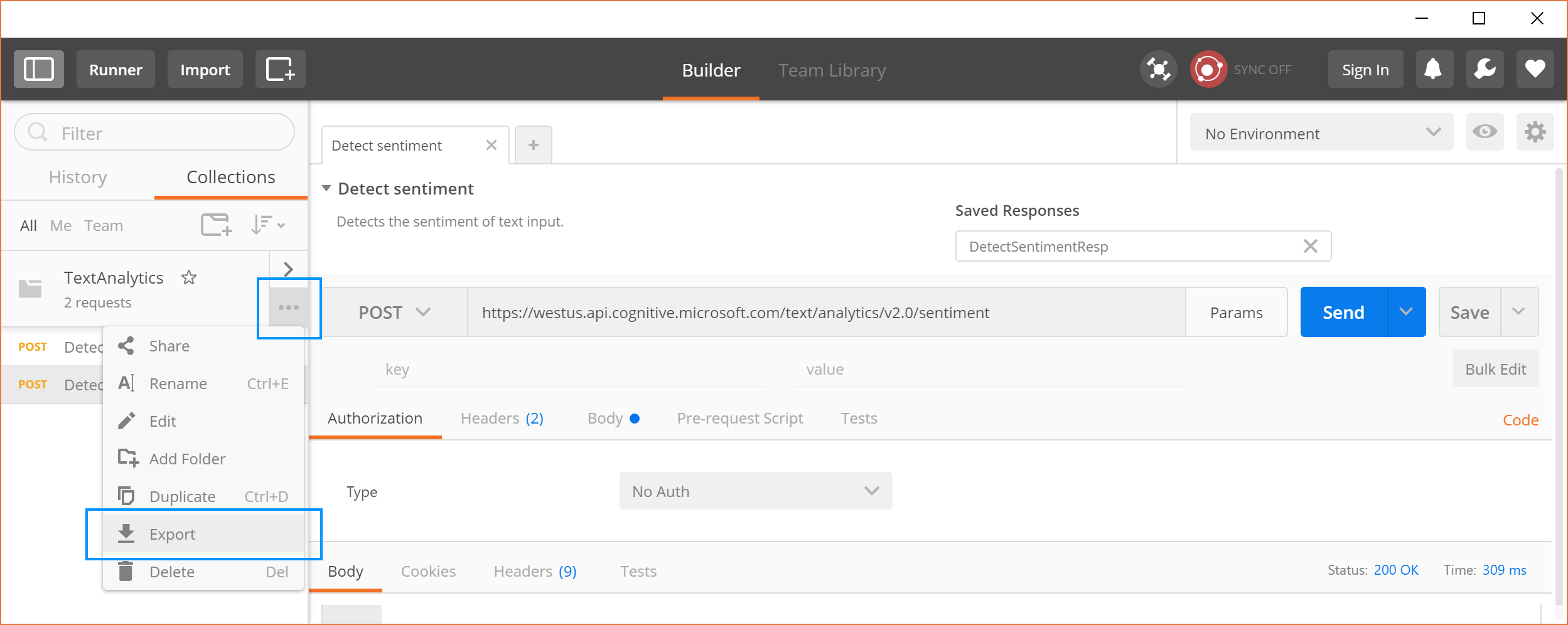Open the notifications bell
Screen dimensions: 1568x625
[1434, 69]
